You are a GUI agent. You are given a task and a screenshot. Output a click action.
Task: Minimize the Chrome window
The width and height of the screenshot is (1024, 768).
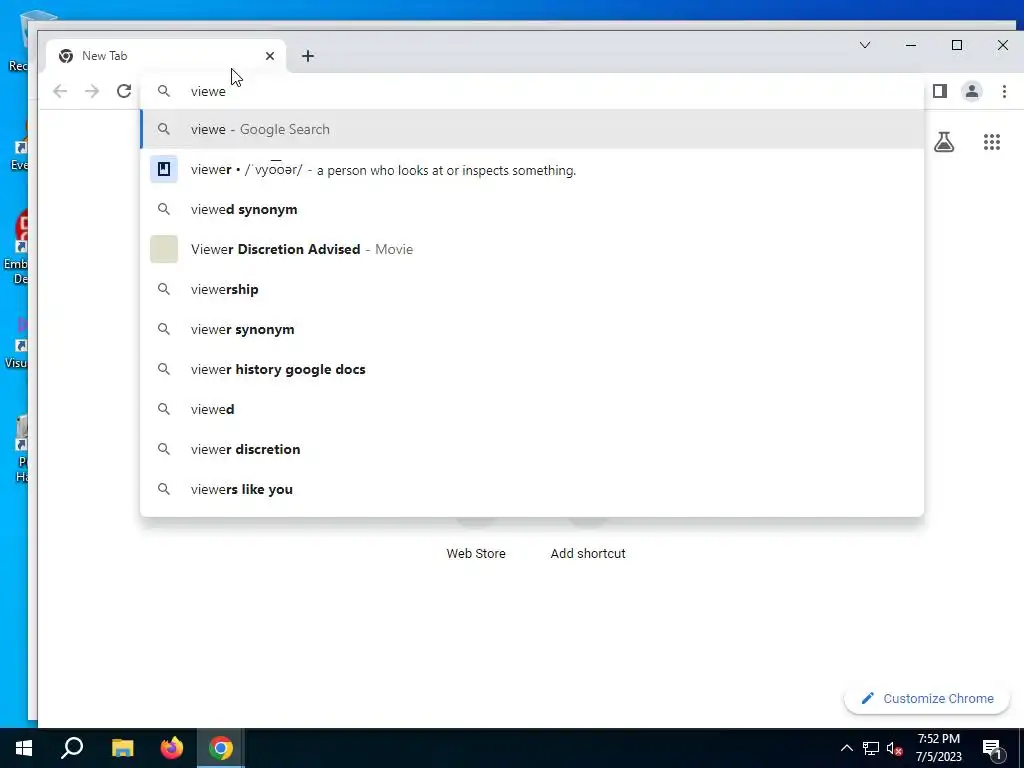point(911,45)
